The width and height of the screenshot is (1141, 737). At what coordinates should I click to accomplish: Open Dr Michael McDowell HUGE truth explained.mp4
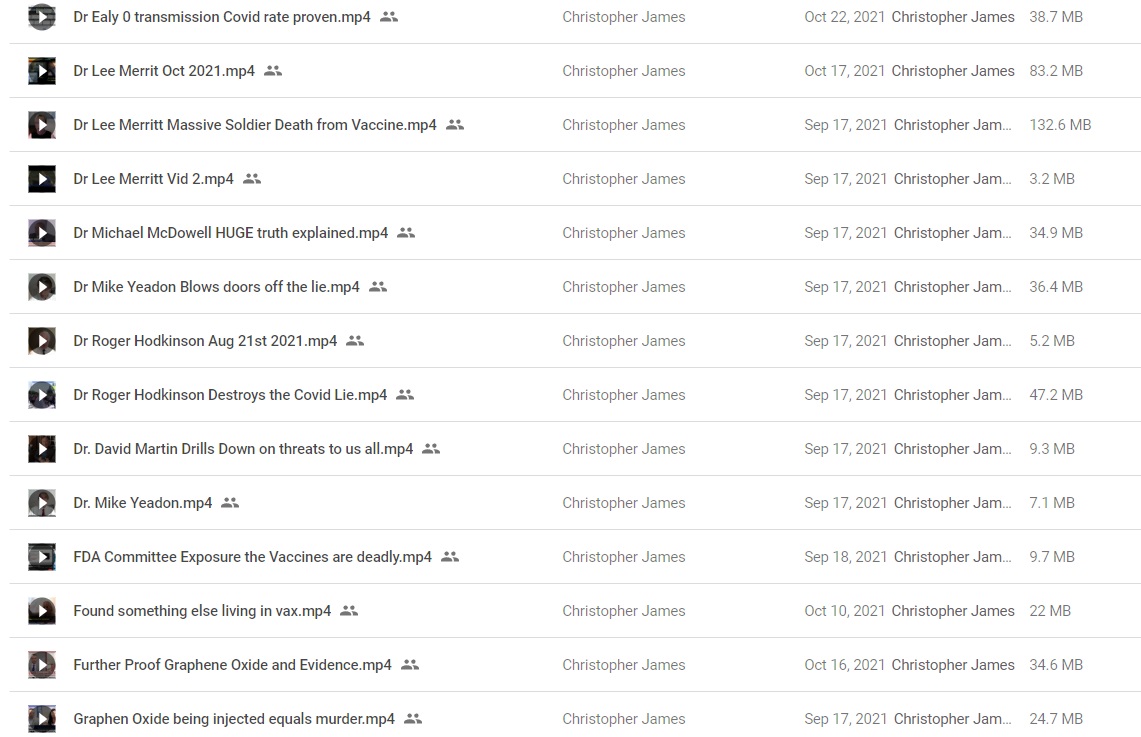point(231,233)
